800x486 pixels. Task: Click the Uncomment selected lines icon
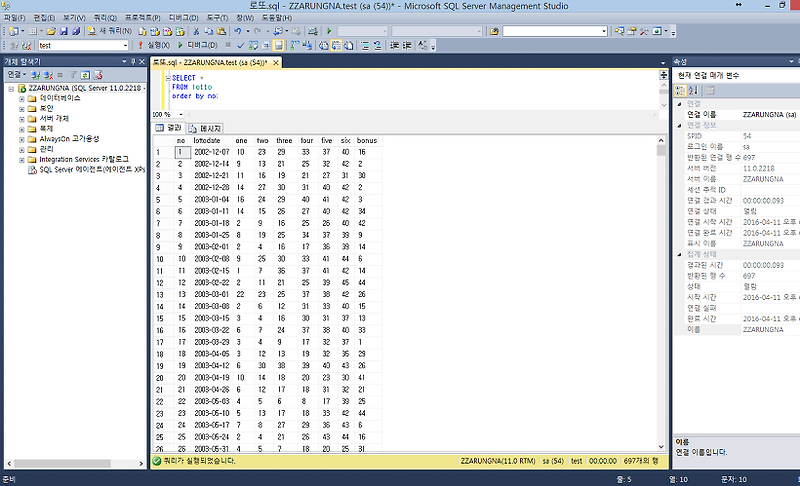pyautogui.click(x=378, y=45)
